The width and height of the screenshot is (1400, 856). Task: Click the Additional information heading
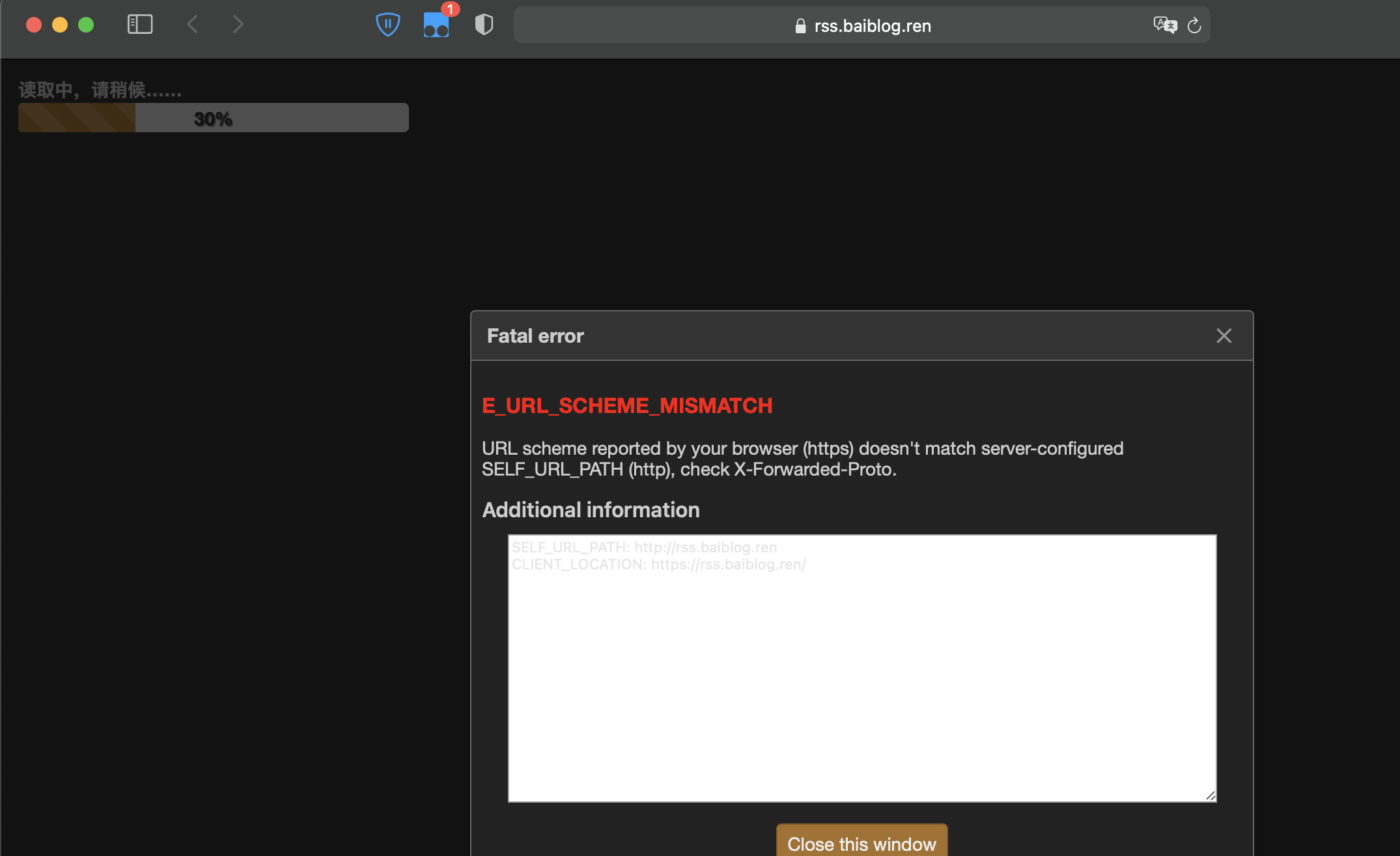(x=591, y=510)
